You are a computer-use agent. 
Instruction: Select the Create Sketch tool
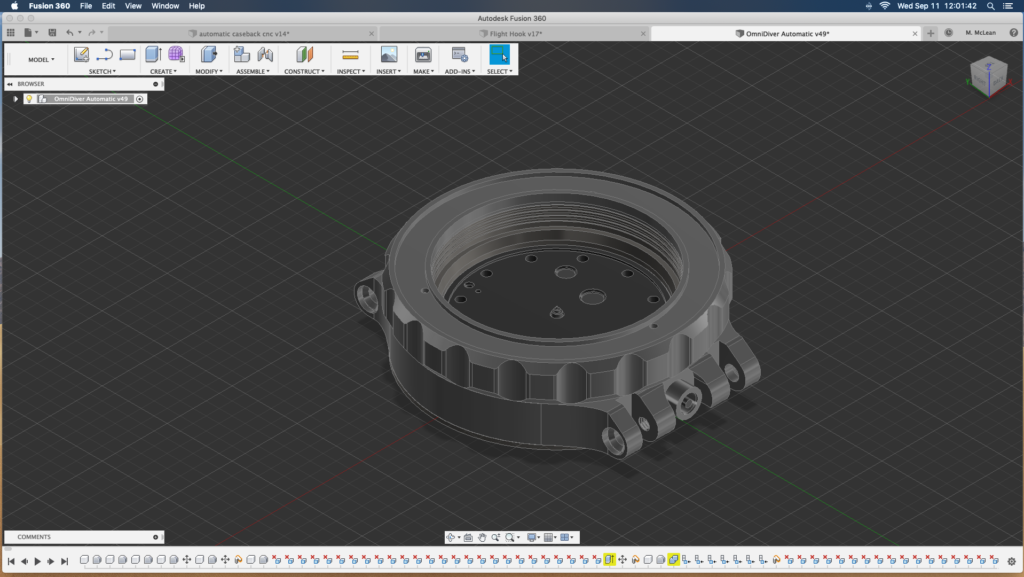pos(82,54)
